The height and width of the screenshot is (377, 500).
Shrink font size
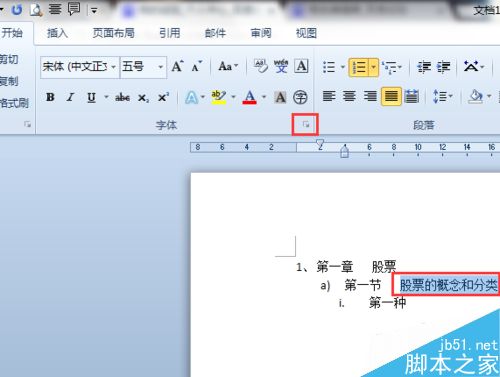click(197, 66)
